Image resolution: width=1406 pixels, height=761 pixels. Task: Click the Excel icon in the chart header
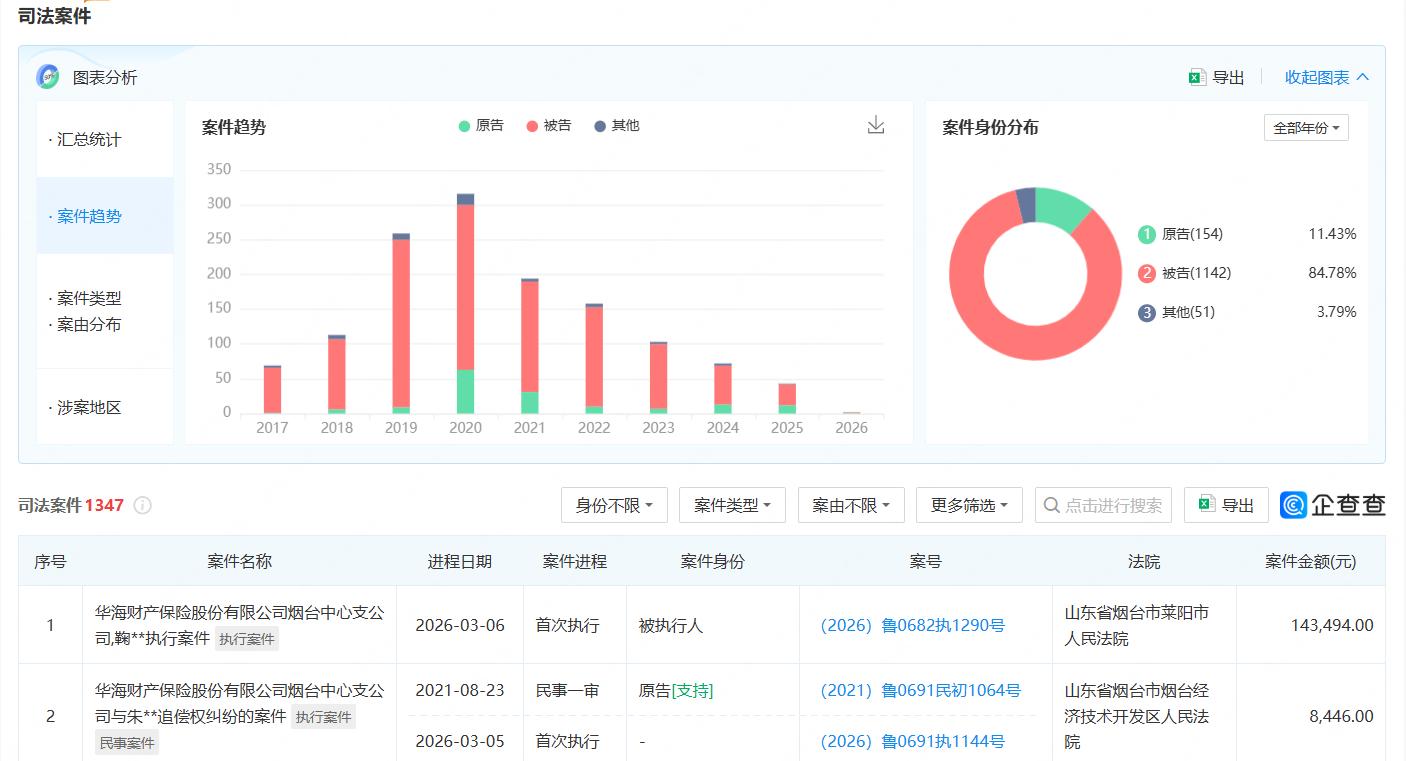point(1197,78)
